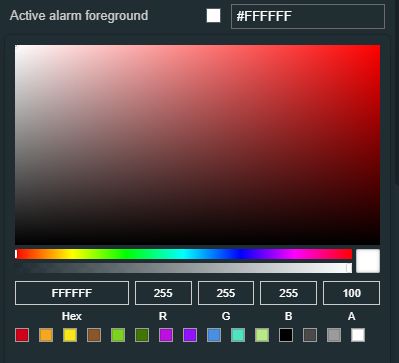Select the pale green preset swatch
Viewport: 399px width, 363px height.
[x=262, y=335]
